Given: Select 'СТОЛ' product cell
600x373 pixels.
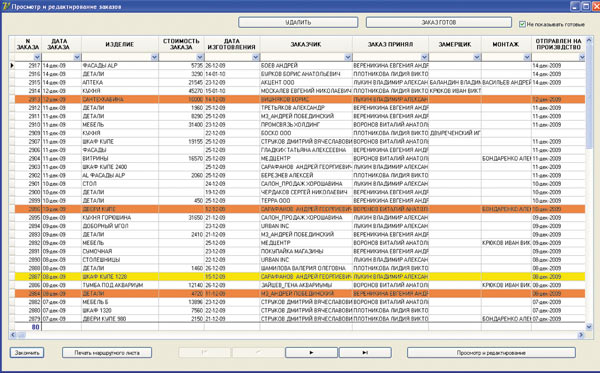Looking at the screenshot, I should pos(120,184).
